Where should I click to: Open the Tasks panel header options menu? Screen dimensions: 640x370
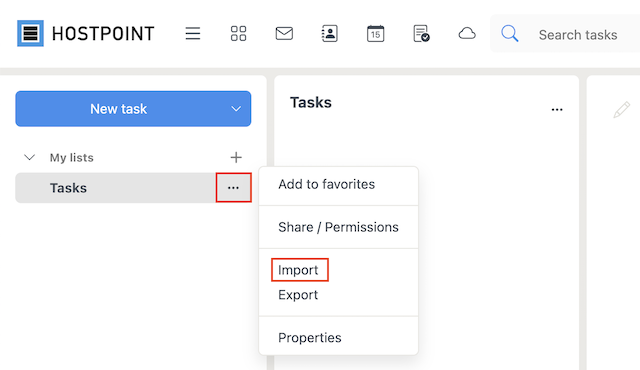557,109
